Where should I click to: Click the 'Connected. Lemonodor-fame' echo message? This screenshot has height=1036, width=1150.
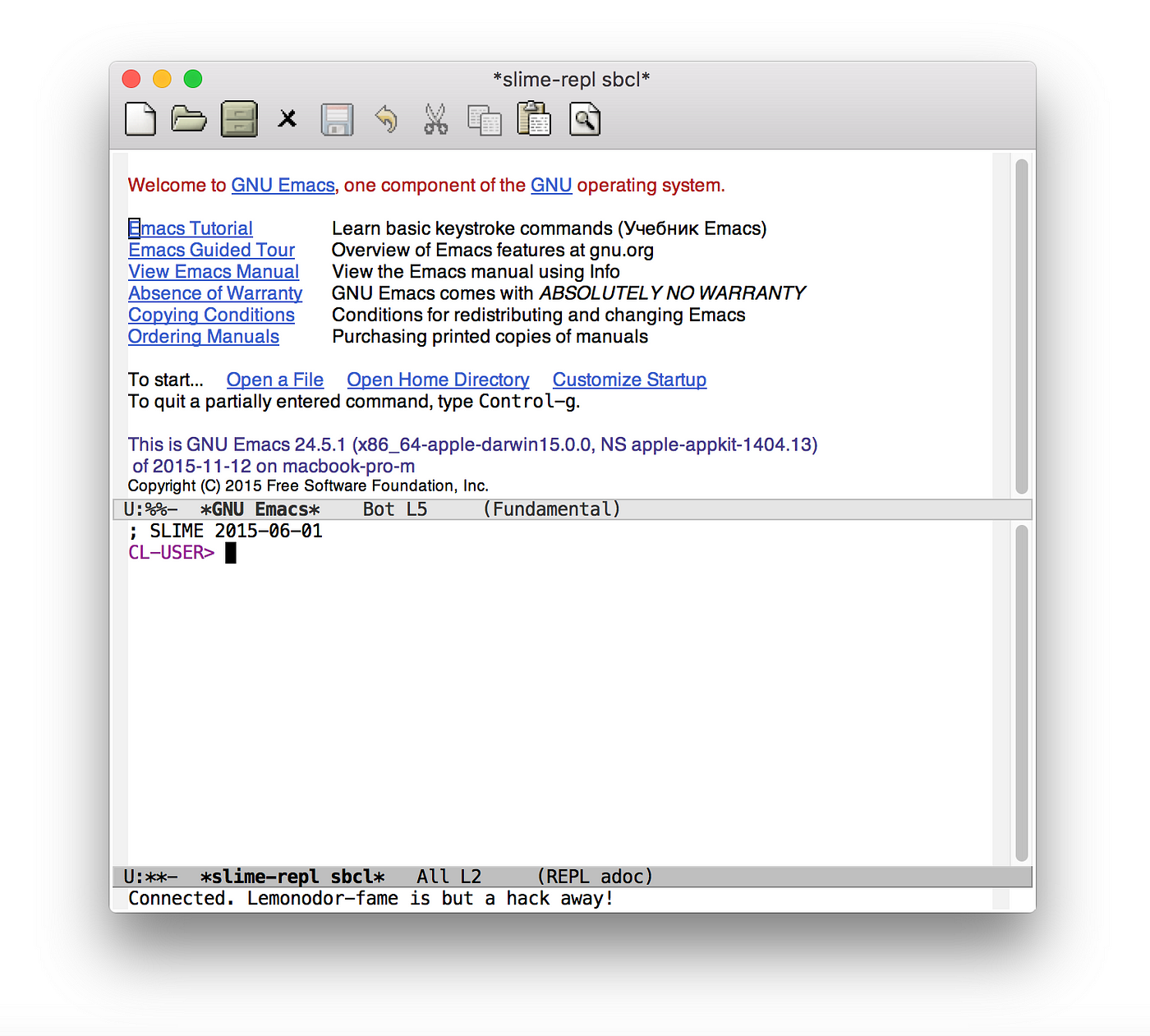[371, 899]
